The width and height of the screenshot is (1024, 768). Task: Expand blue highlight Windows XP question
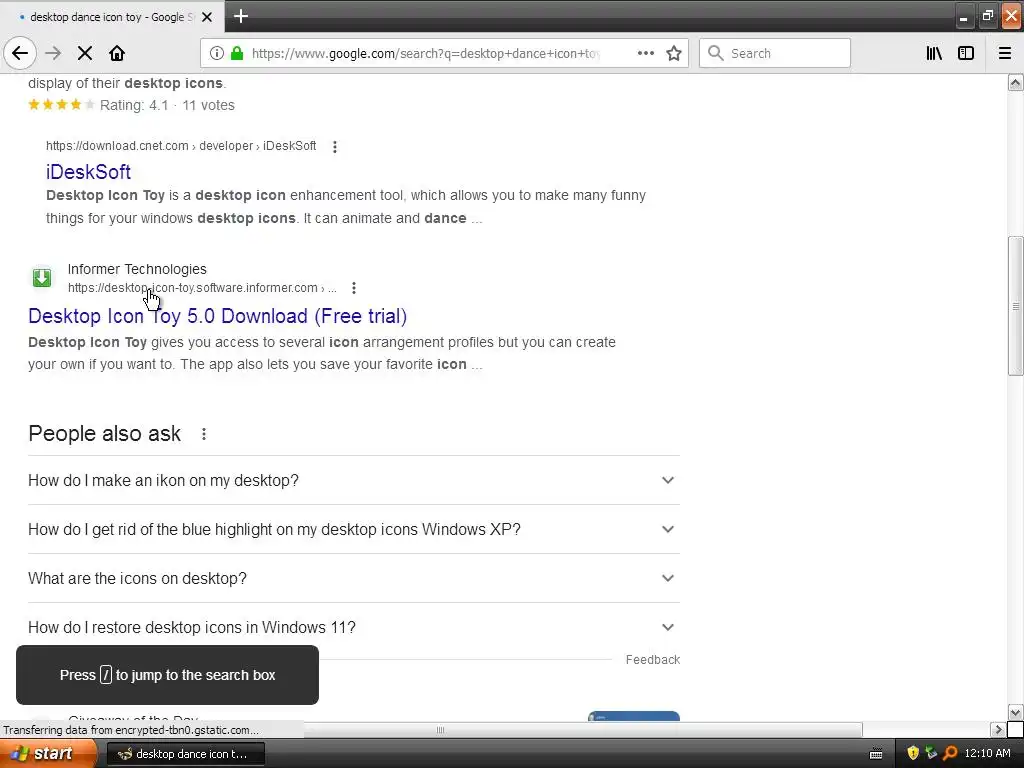(x=354, y=530)
